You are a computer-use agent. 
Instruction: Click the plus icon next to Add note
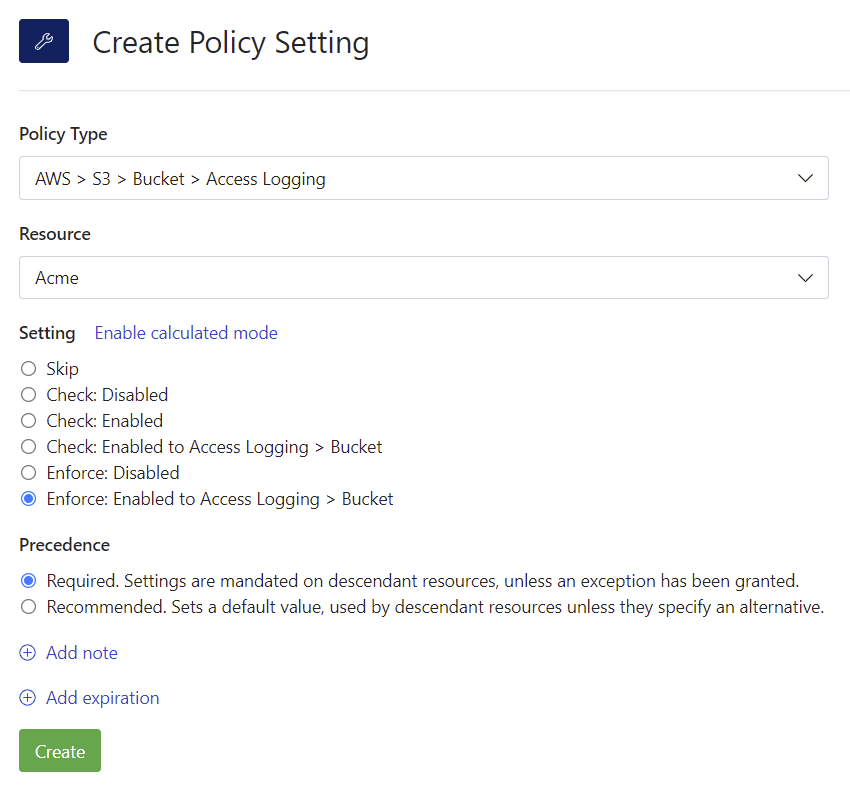tap(28, 653)
